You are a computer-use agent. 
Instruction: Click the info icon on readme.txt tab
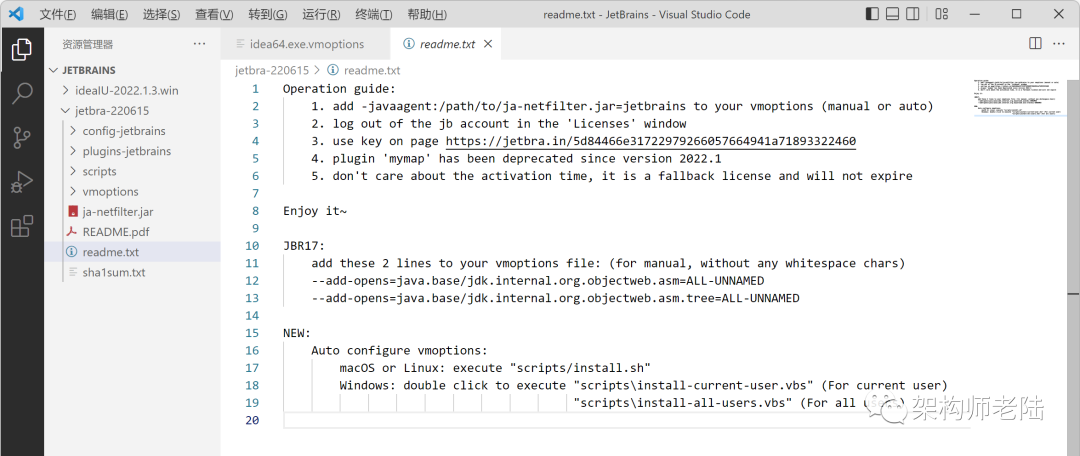pyautogui.click(x=408, y=43)
